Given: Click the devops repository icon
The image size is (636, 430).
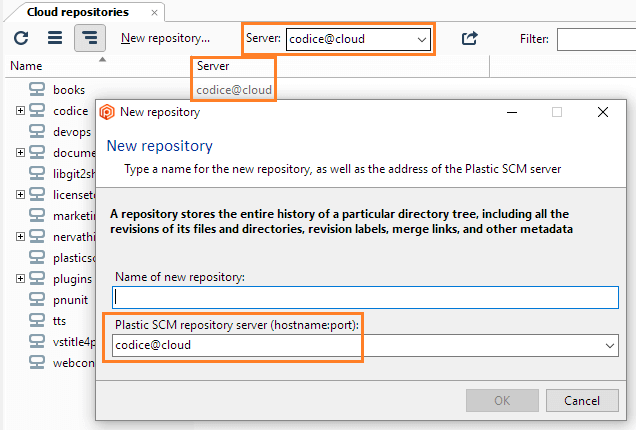Looking at the screenshot, I should 37,131.
